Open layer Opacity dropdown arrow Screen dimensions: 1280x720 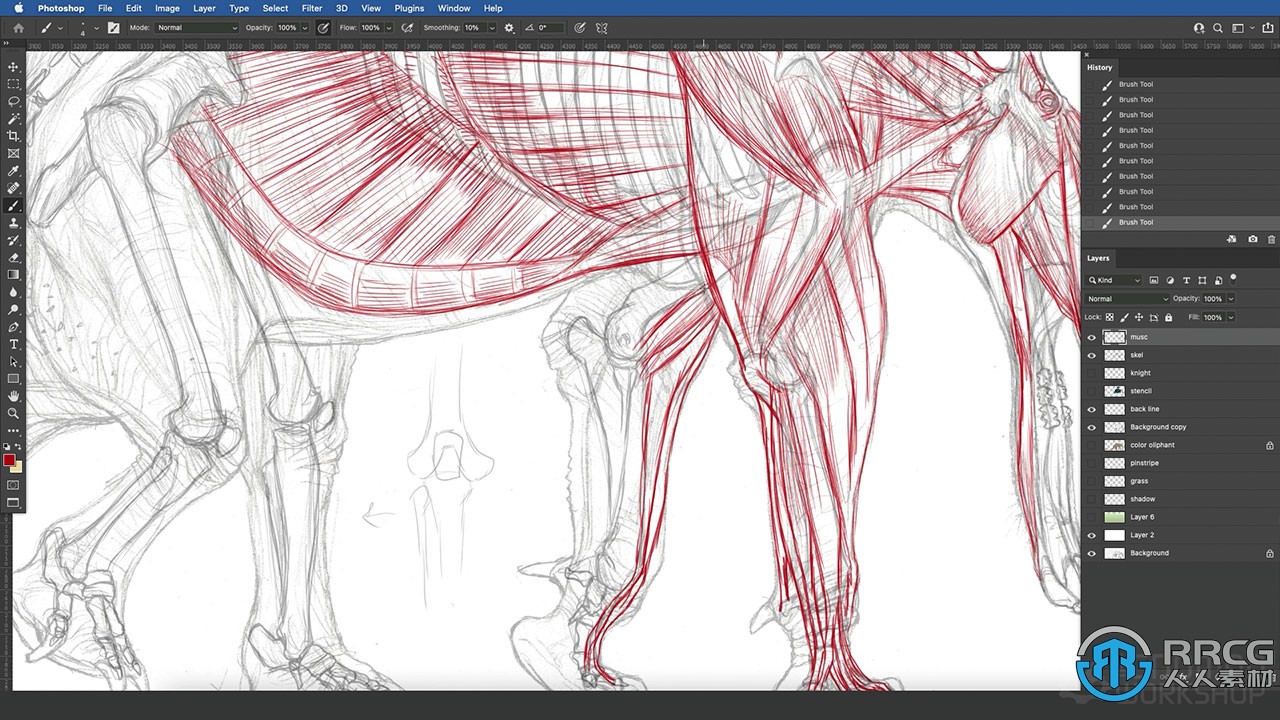(1230, 299)
